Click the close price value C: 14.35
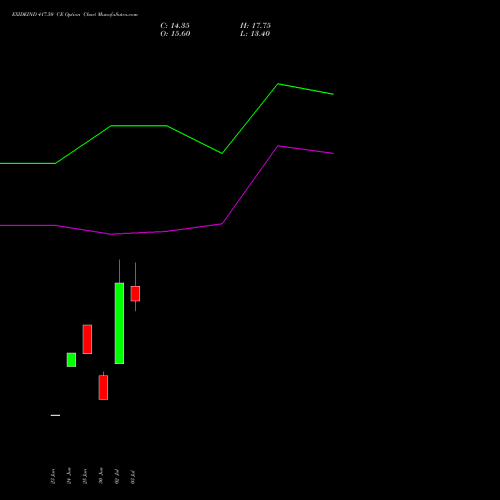 pyautogui.click(x=175, y=26)
